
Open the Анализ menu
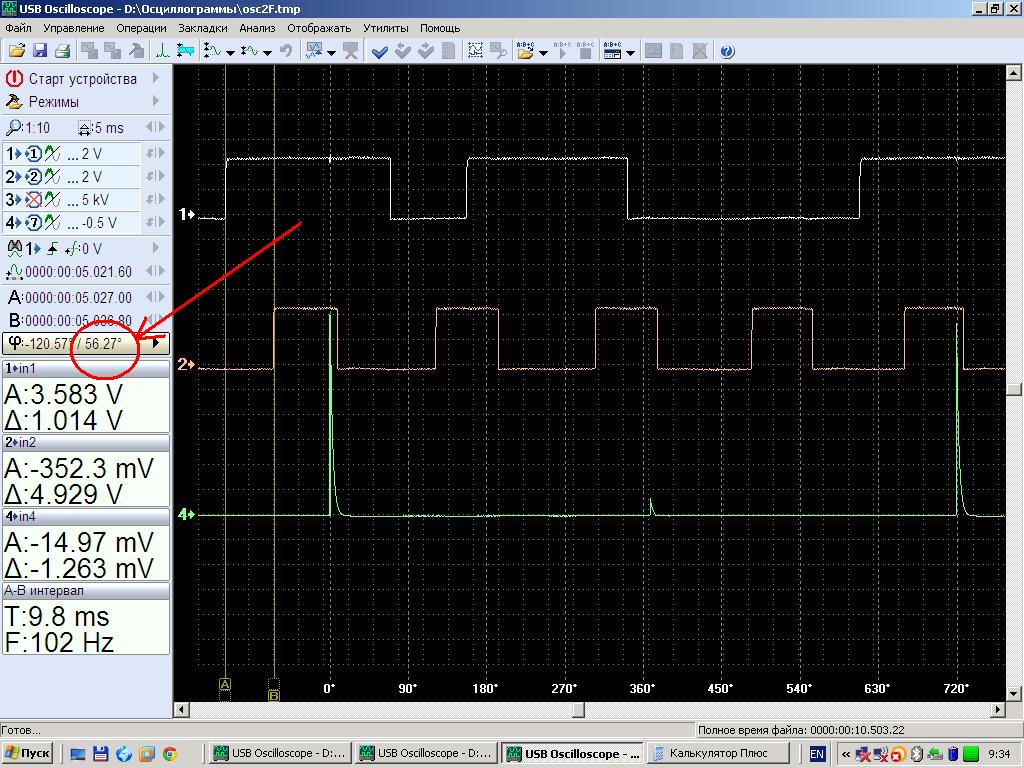pos(257,28)
